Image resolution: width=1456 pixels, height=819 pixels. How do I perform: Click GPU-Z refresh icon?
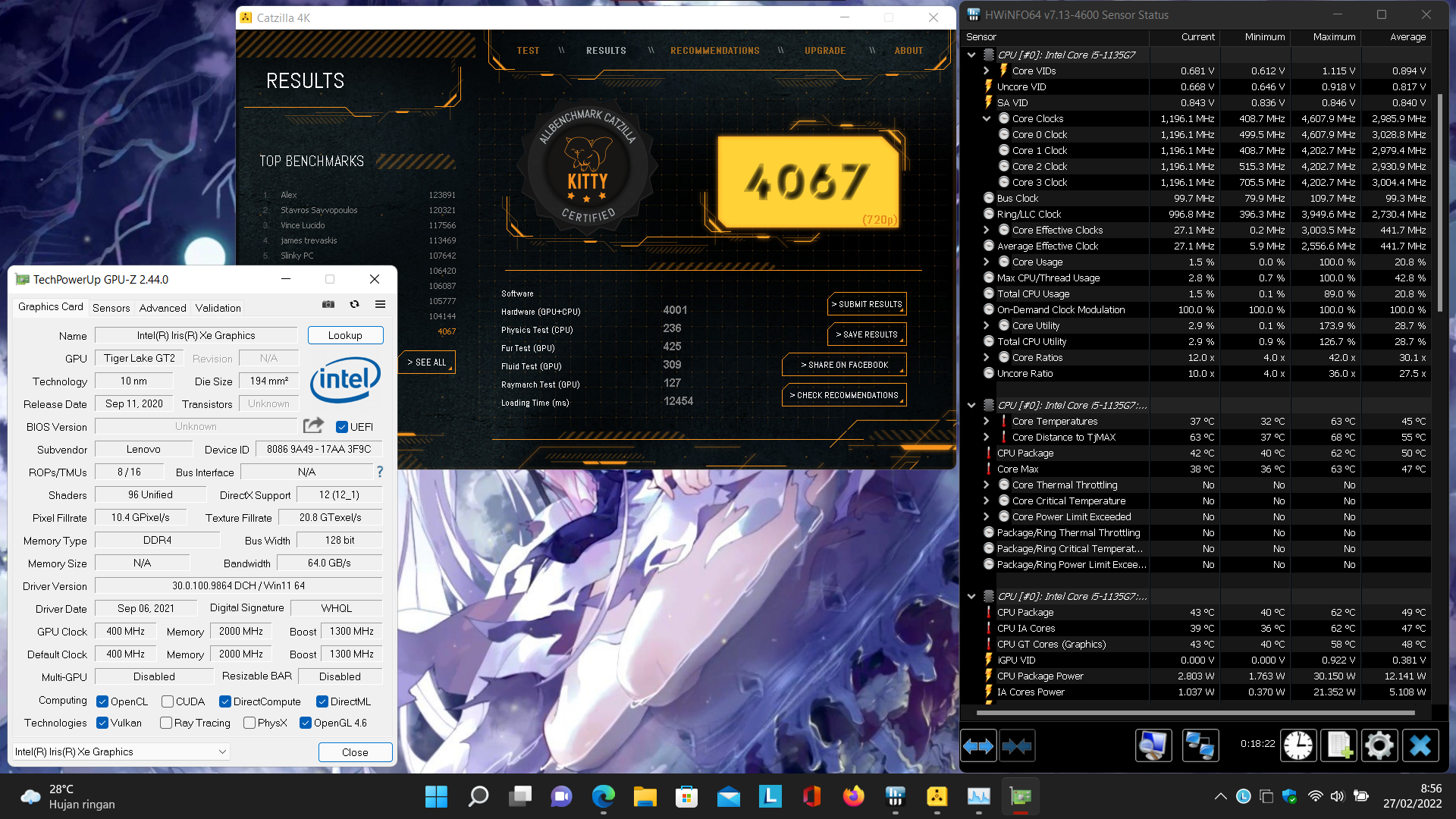[x=354, y=304]
